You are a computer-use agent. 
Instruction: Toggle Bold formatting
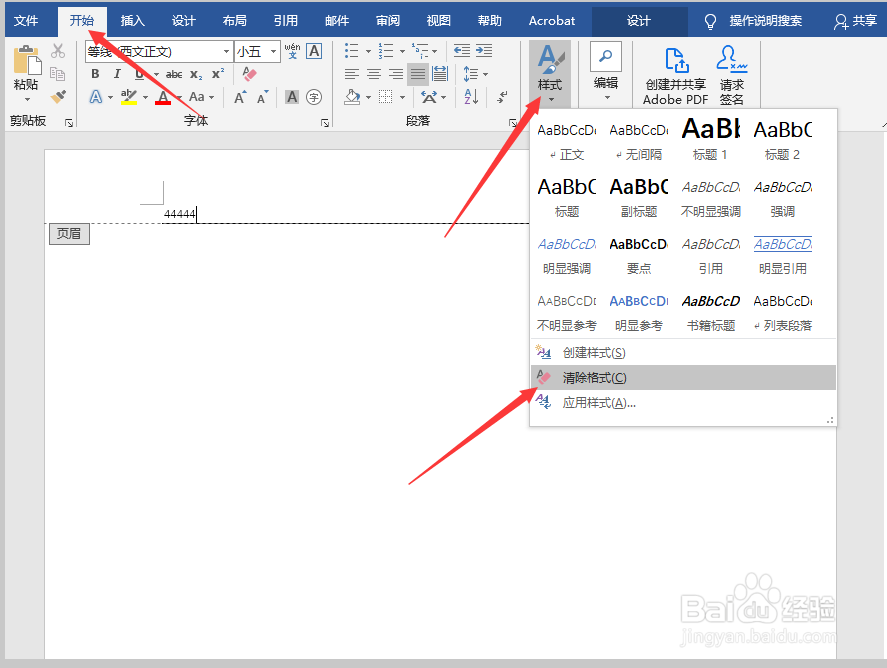95,74
